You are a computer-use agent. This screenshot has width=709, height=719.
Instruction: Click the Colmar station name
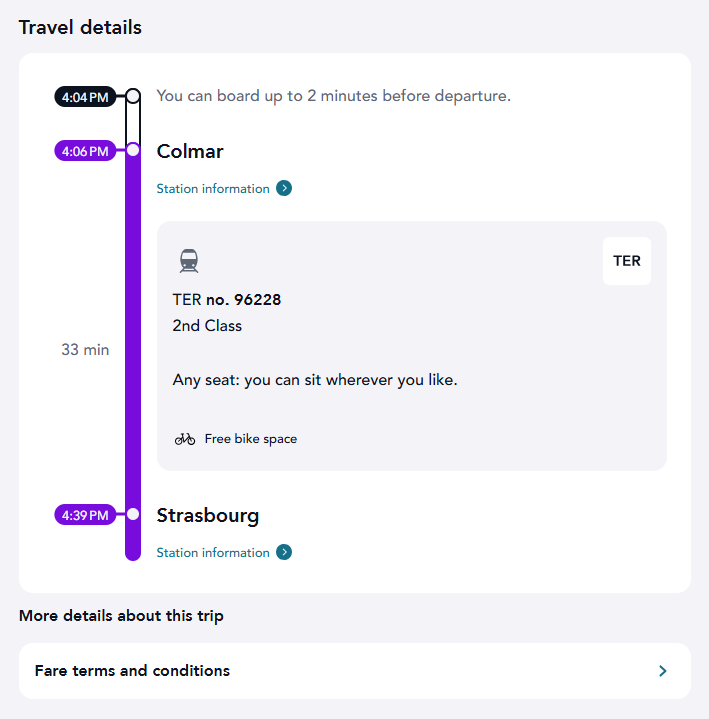pos(190,151)
